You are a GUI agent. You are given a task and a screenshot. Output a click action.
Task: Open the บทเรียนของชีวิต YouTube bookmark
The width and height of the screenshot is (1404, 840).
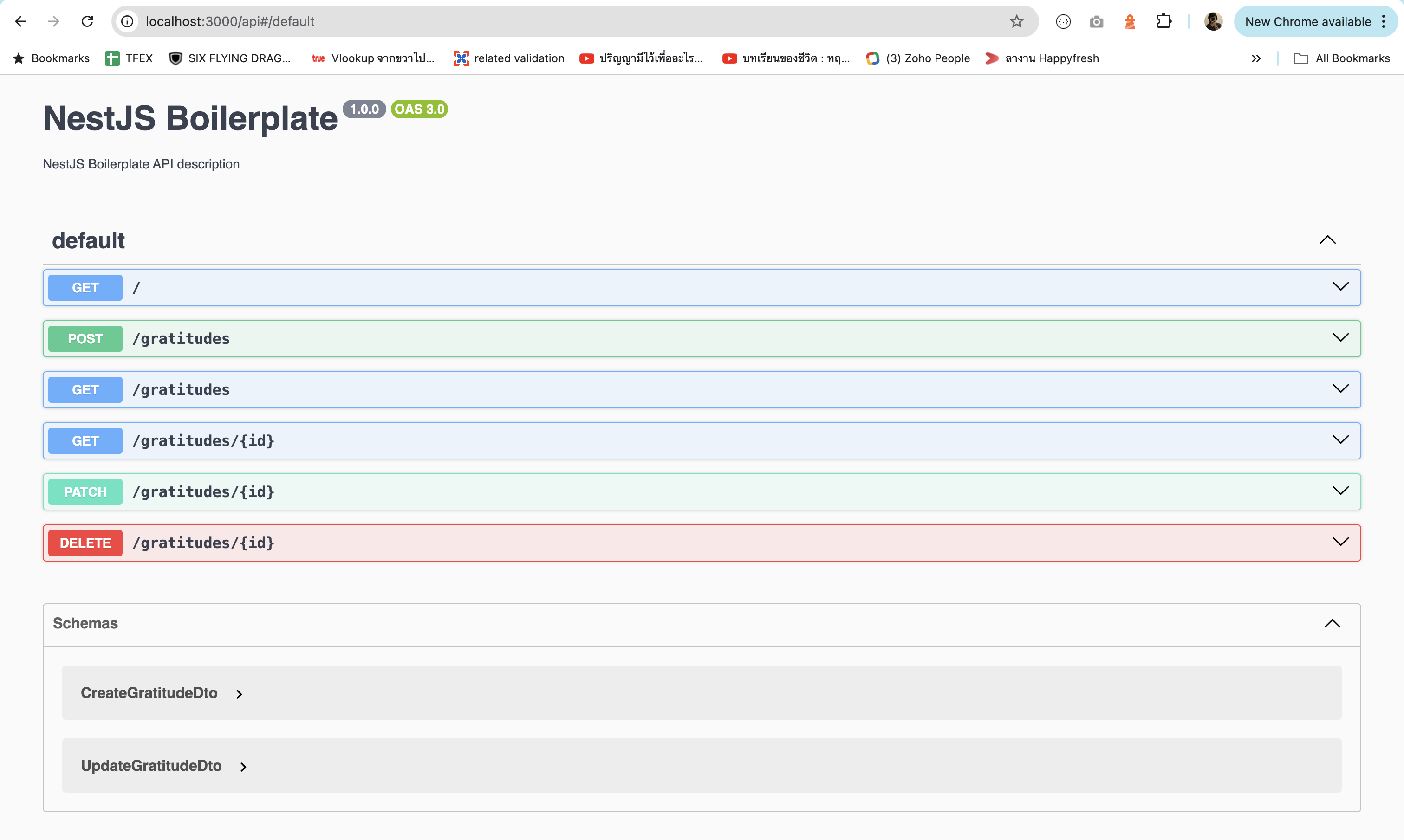click(x=786, y=58)
